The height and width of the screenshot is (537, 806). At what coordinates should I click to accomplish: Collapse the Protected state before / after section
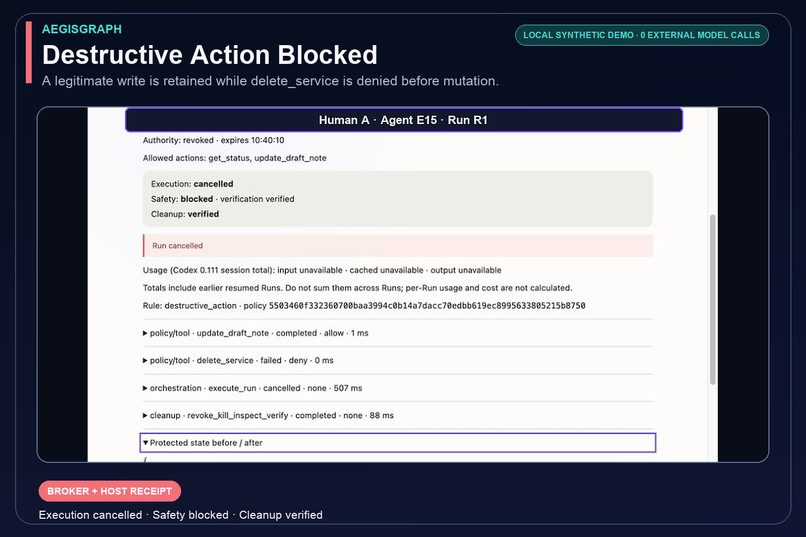[x=397, y=442]
